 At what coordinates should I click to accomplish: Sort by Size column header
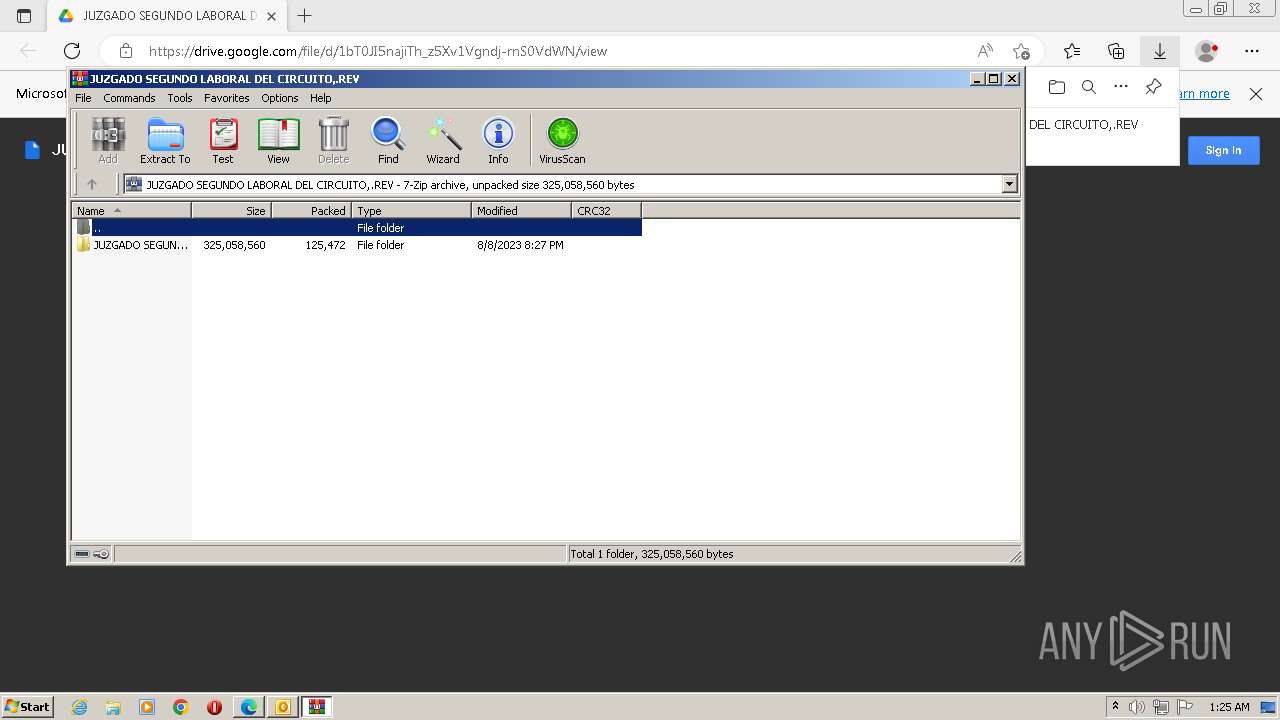231,210
